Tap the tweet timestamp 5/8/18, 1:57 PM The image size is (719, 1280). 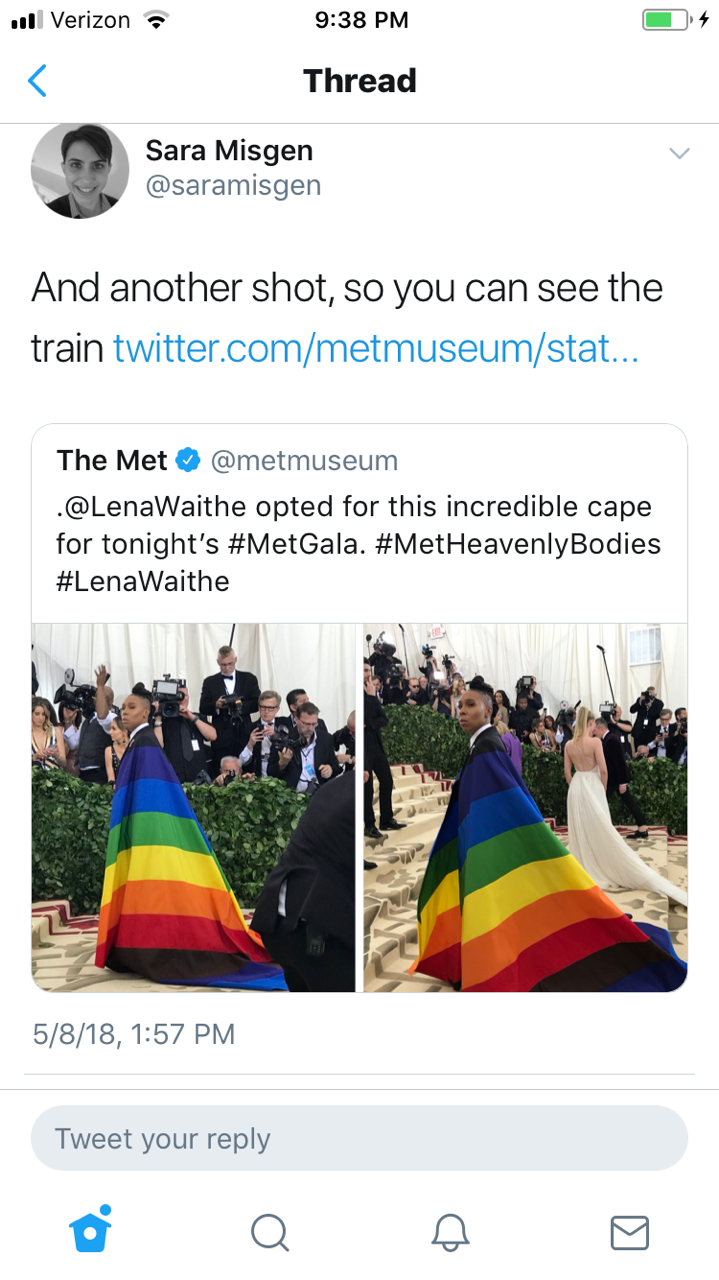pos(134,1033)
